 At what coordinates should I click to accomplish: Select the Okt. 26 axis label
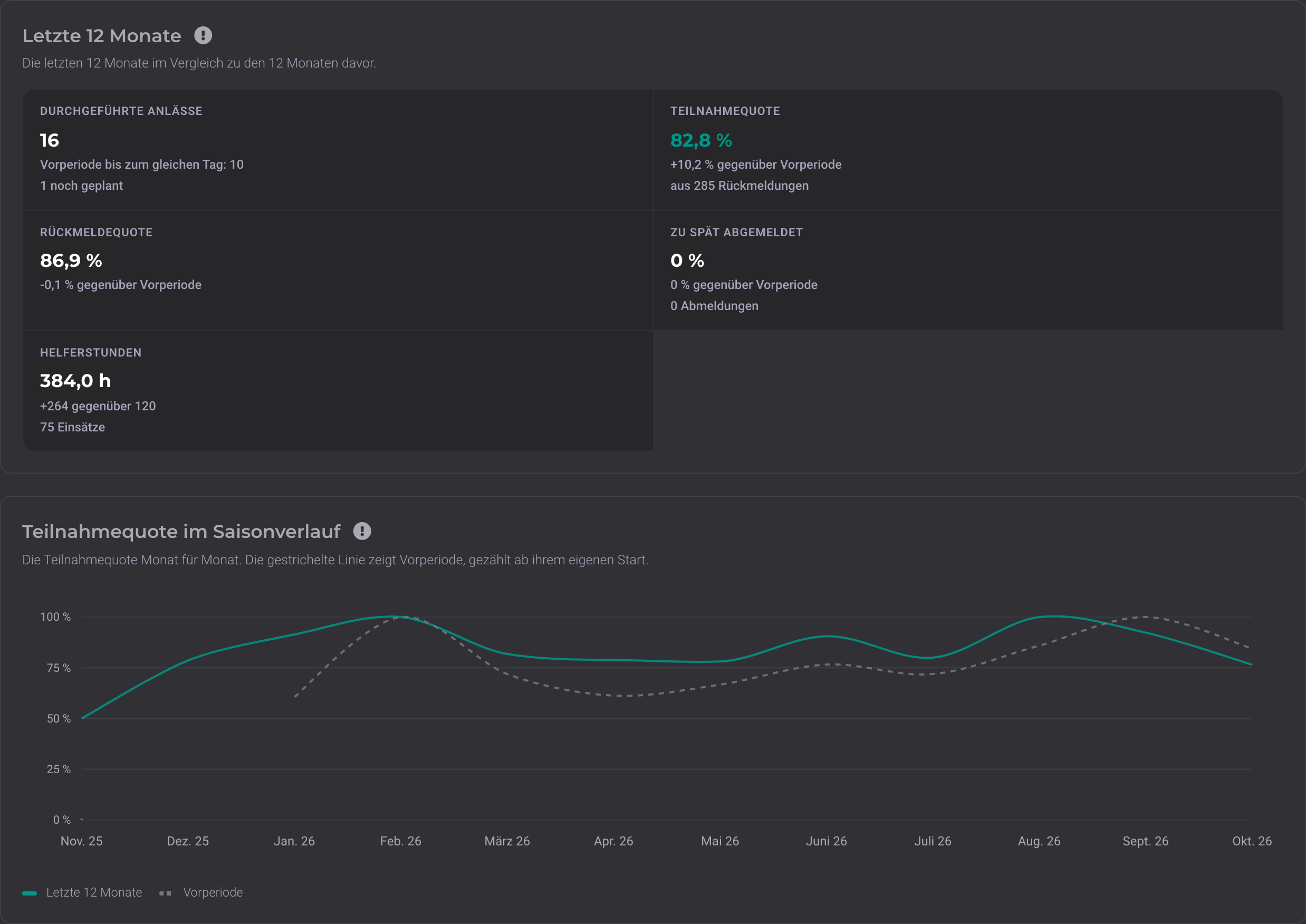pos(1251,841)
